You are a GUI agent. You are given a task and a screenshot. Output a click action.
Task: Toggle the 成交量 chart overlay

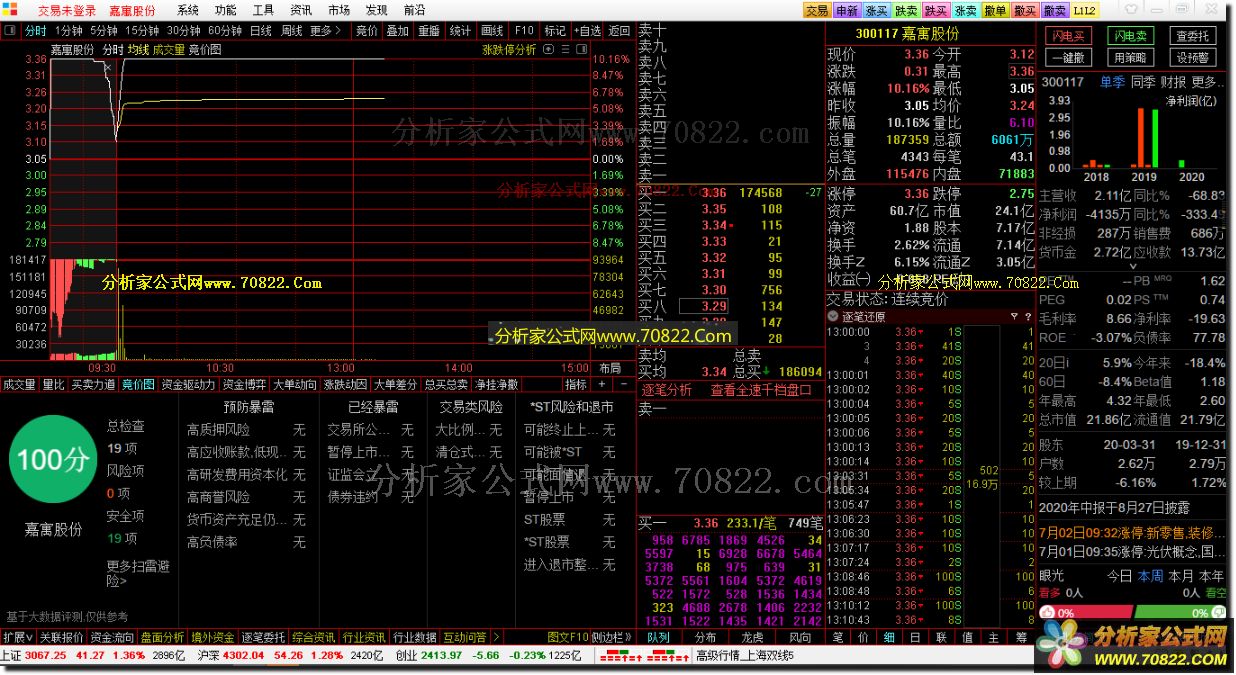tap(168, 49)
